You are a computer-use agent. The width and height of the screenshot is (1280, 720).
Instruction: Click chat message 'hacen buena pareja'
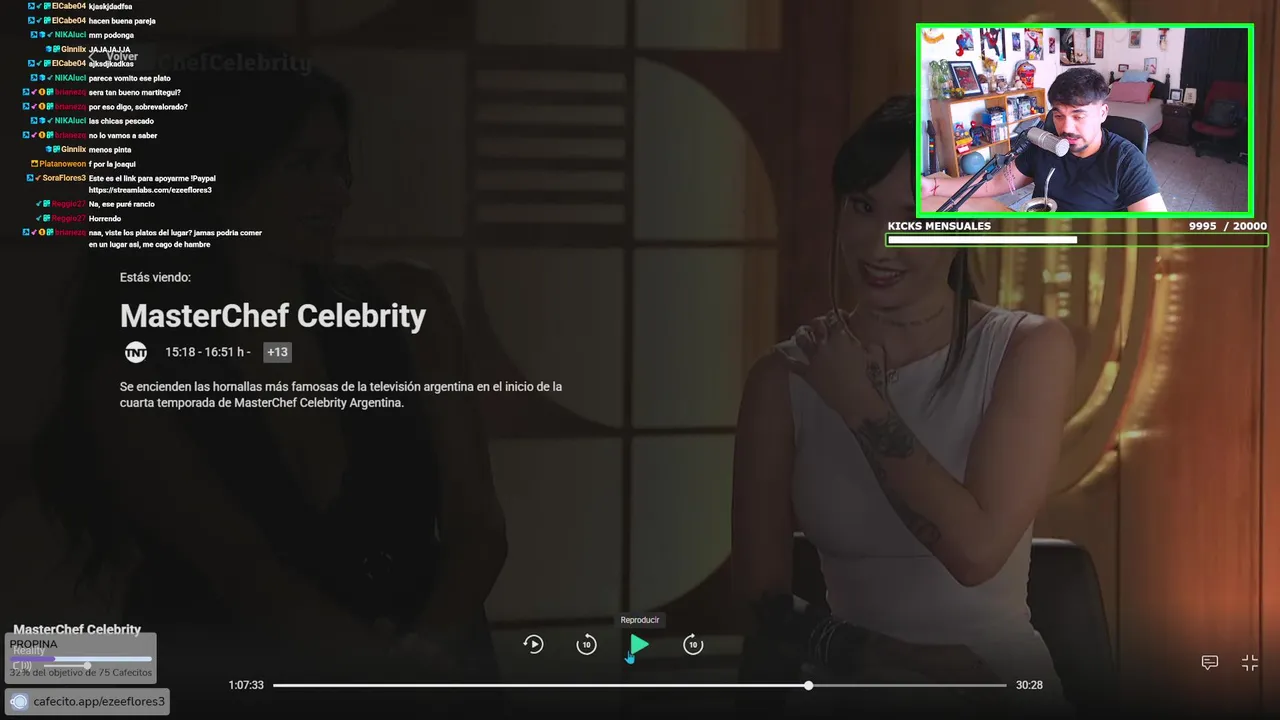click(x=122, y=21)
